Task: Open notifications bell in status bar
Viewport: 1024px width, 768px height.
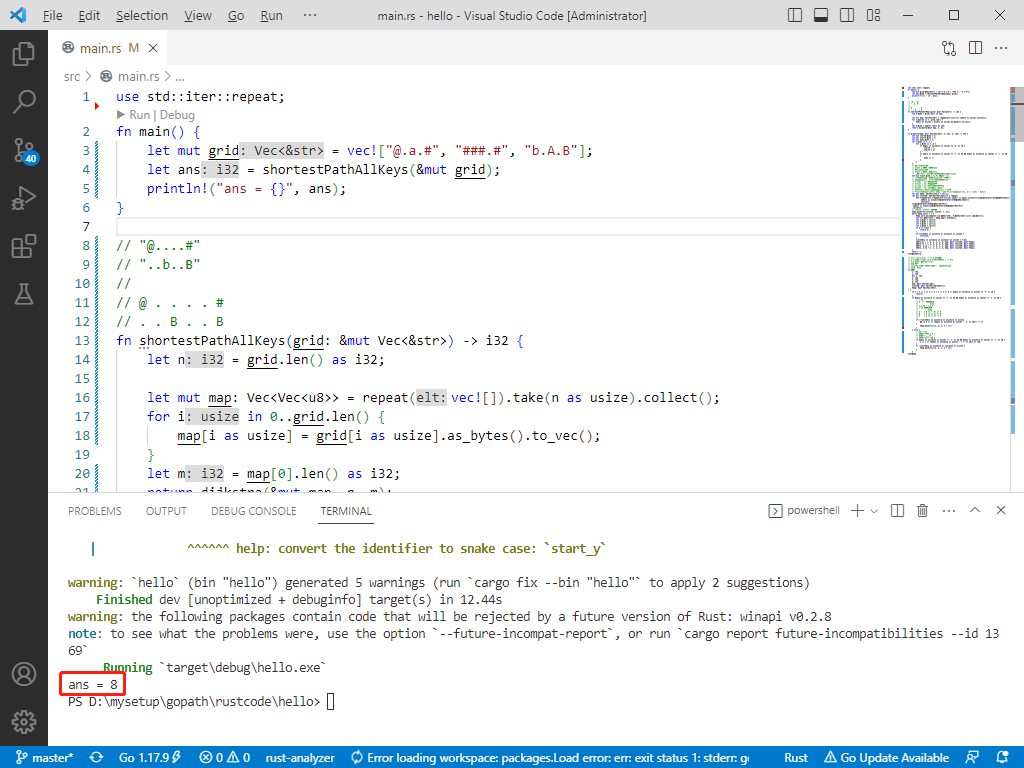Action: pos(1002,758)
